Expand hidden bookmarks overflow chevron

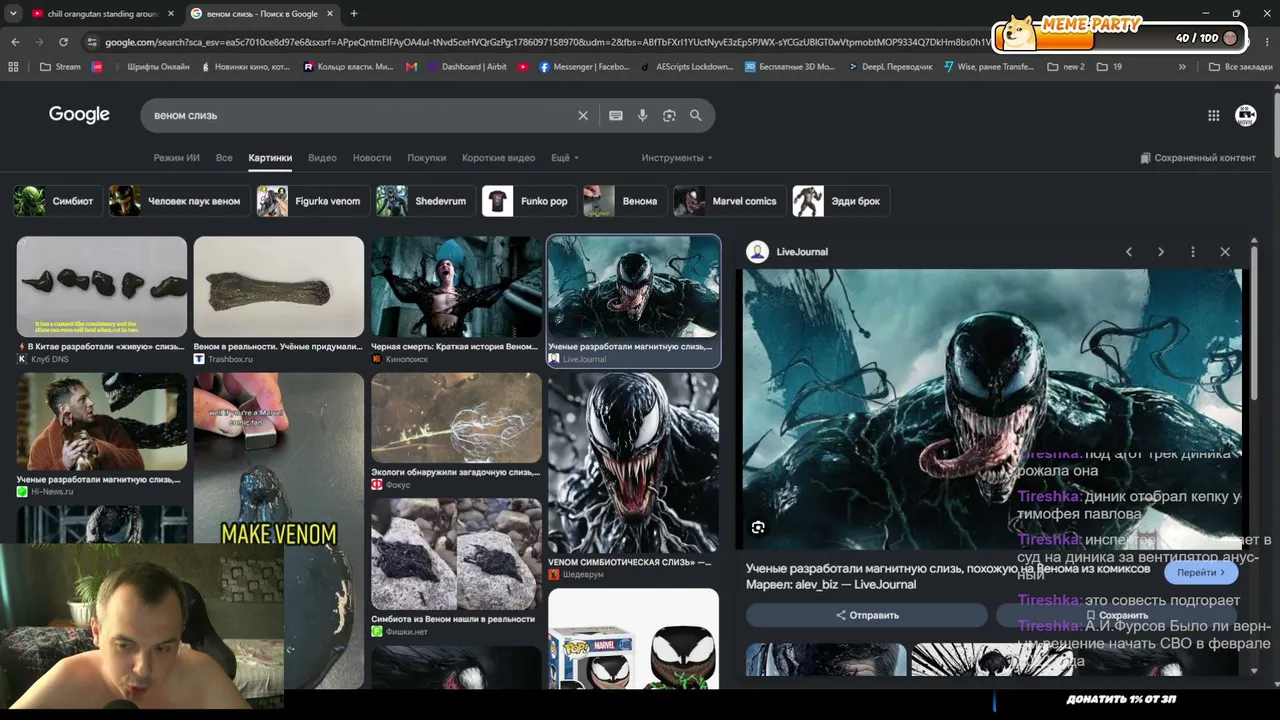pos(1182,67)
